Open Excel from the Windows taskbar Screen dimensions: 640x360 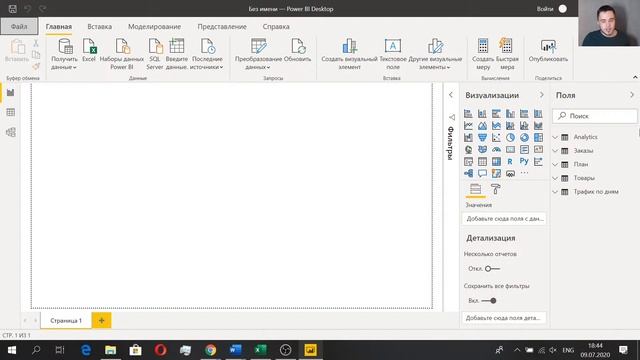(260, 350)
